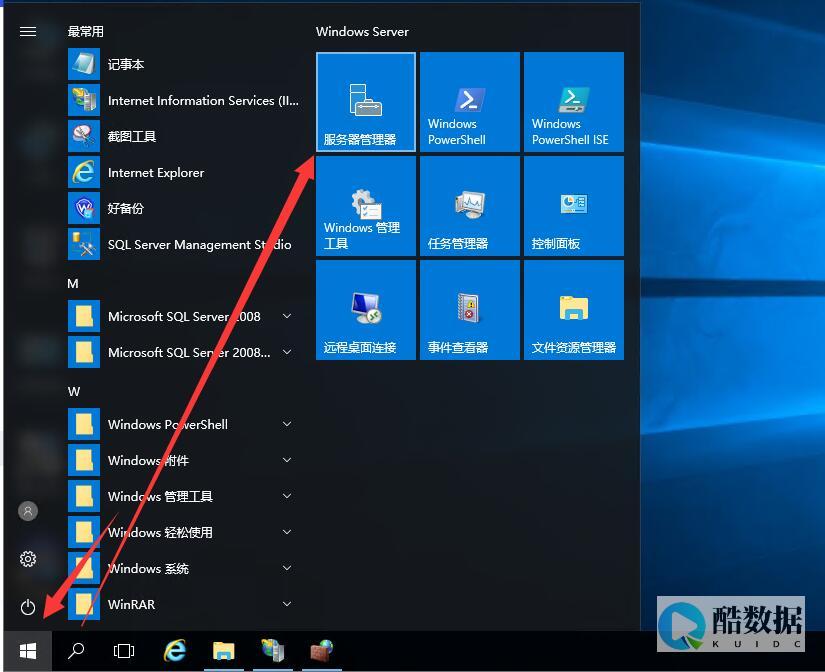Click the Notepad icon (记事本)

(84, 64)
